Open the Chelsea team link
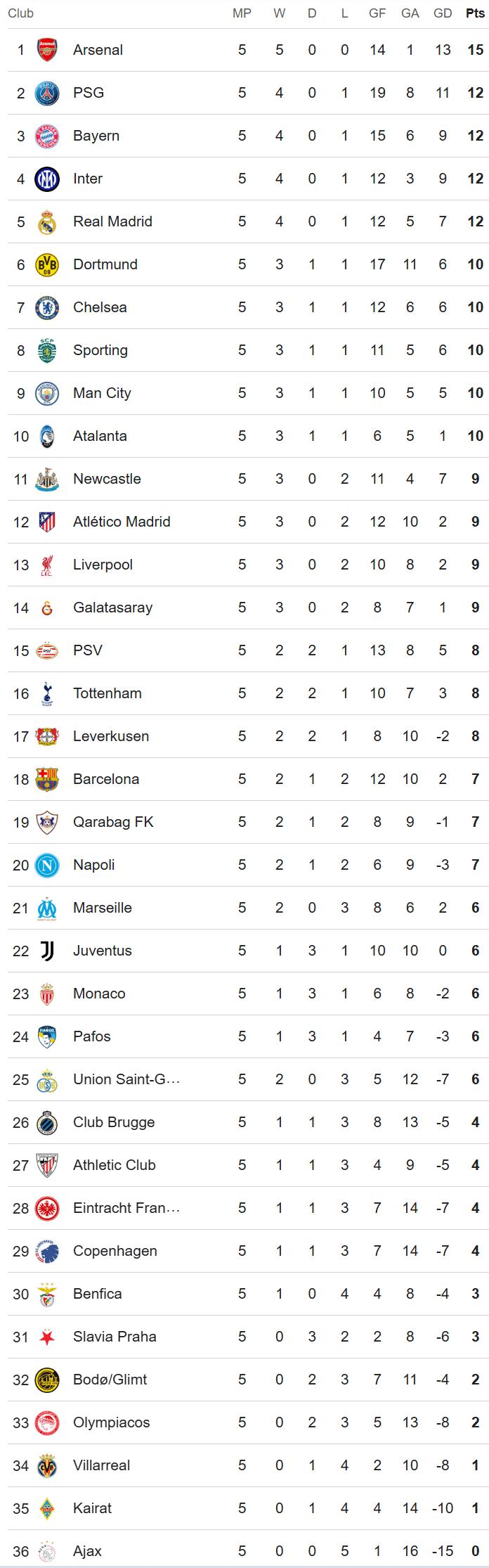This screenshot has height=1568, width=489. (100, 307)
